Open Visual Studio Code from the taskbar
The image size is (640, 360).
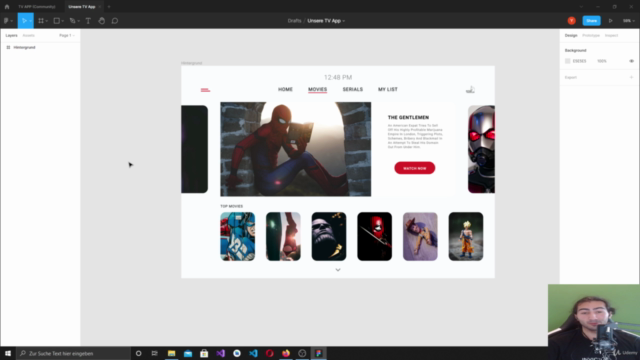[x=253, y=353]
